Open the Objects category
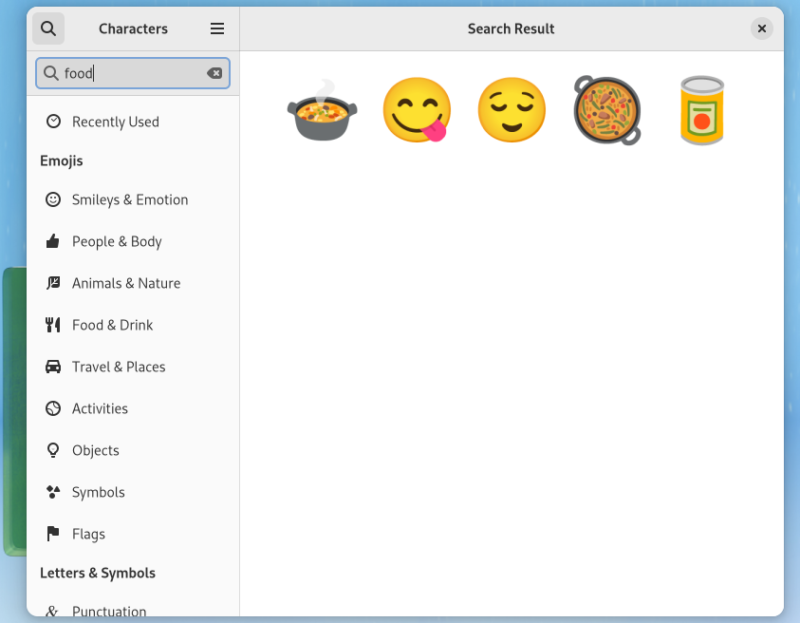Image resolution: width=800 pixels, height=623 pixels. (x=133, y=451)
